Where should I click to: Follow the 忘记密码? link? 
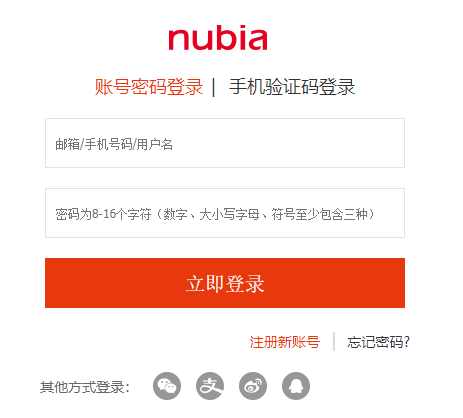[378, 342]
